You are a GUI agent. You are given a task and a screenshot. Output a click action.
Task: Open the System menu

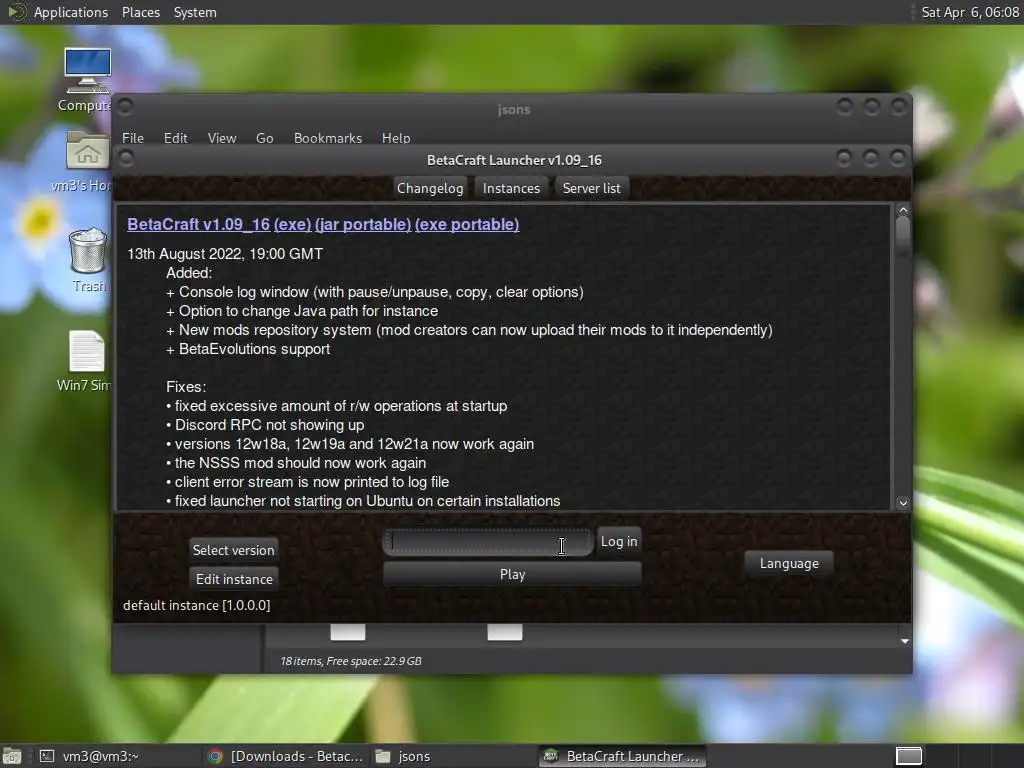click(x=195, y=12)
